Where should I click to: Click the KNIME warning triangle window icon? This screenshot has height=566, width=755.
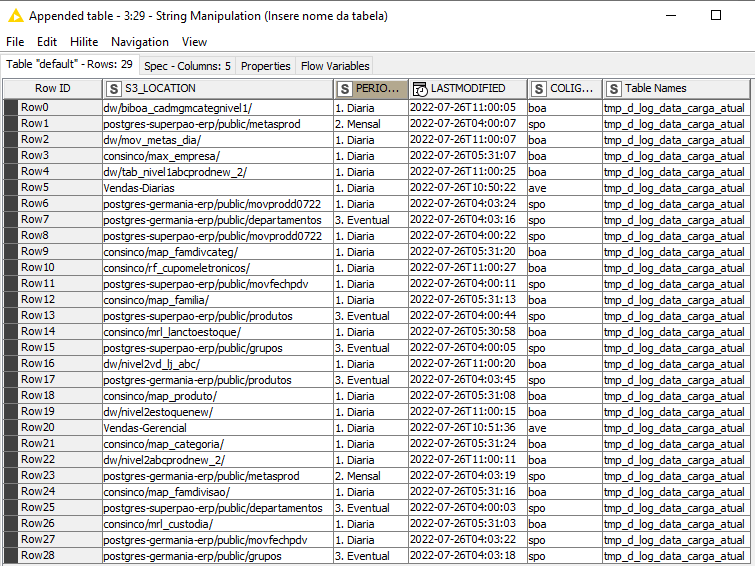click(x=15, y=16)
